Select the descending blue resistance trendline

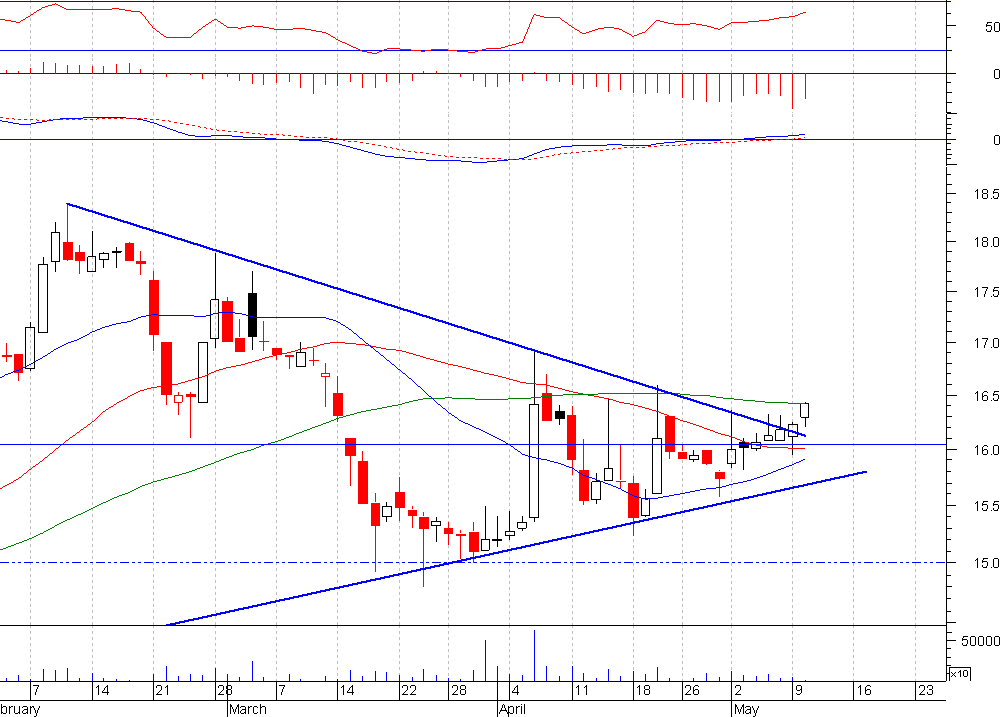(435, 319)
